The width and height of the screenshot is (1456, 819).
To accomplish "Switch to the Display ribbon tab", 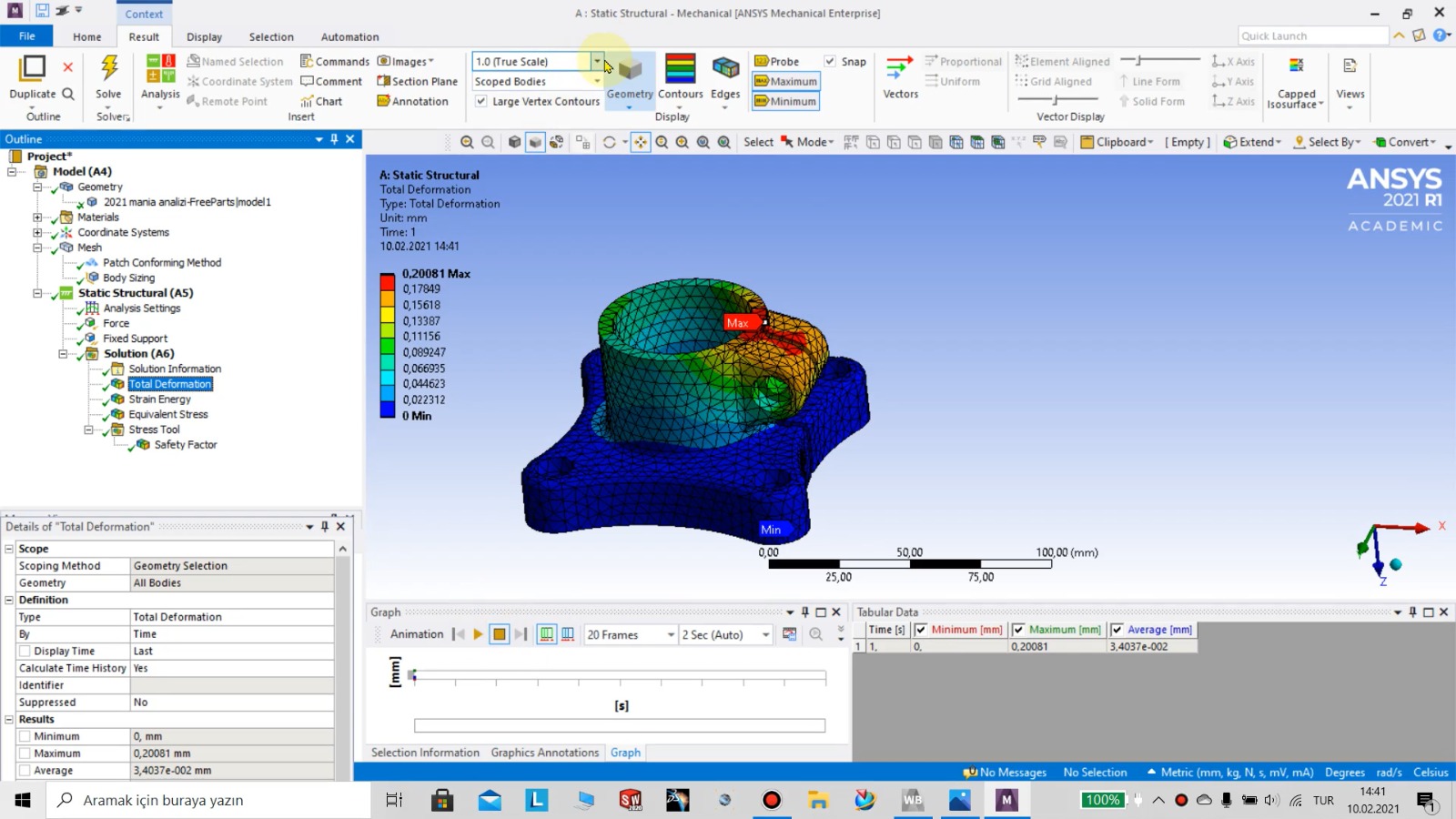I will click(205, 37).
